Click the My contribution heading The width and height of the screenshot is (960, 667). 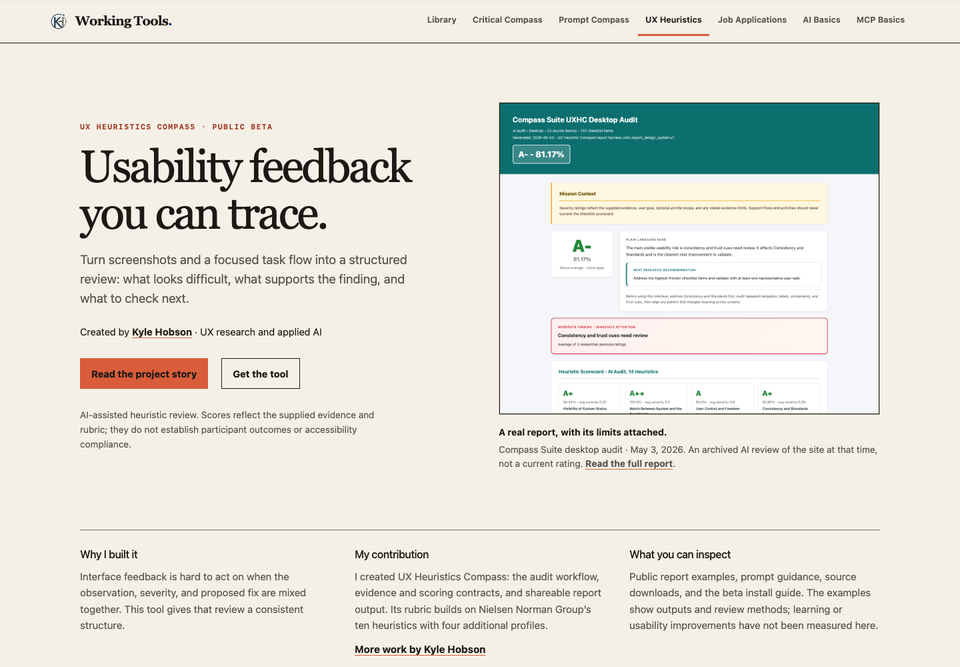point(392,554)
